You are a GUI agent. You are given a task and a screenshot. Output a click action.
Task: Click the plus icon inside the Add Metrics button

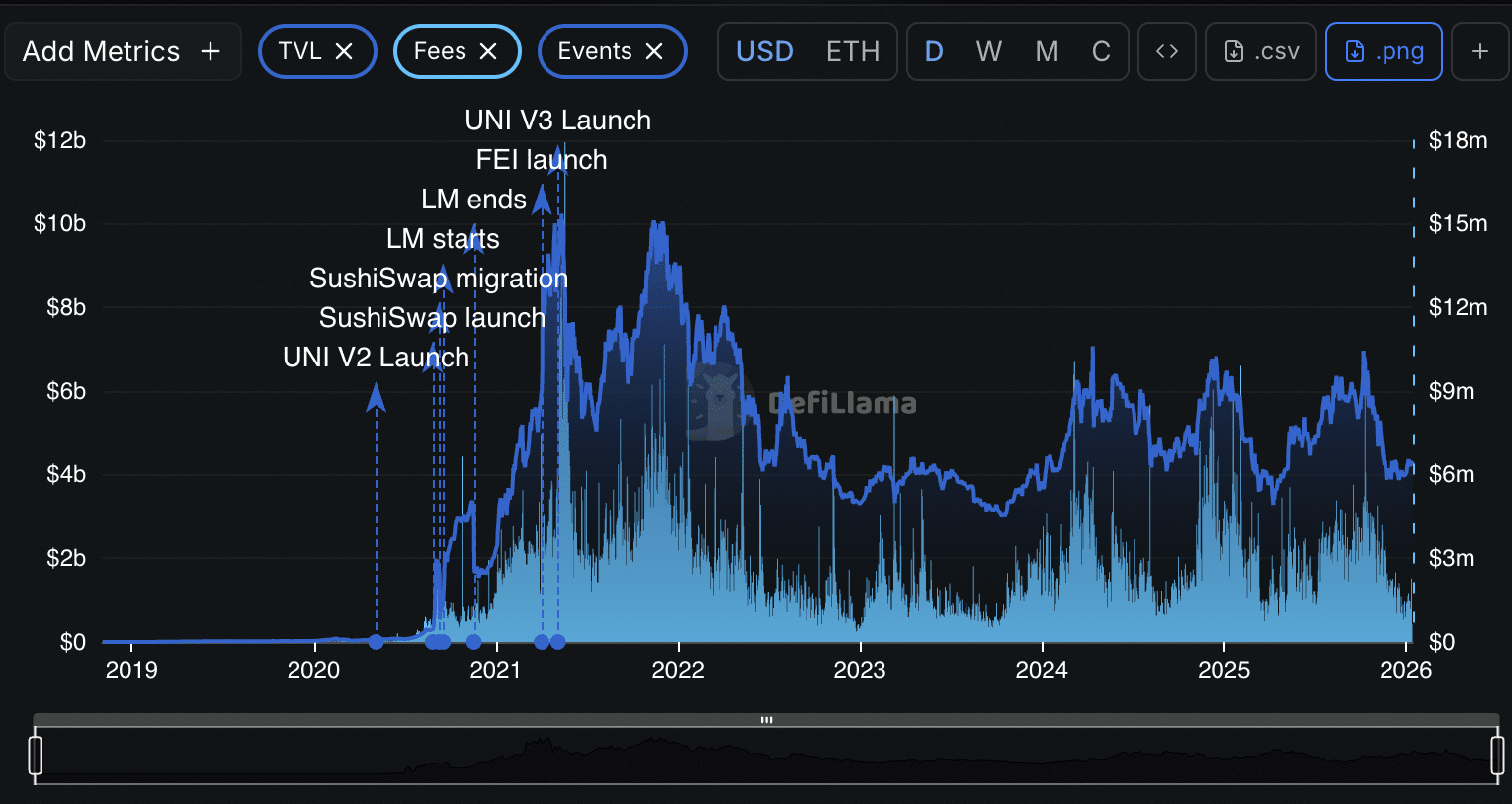[210, 51]
